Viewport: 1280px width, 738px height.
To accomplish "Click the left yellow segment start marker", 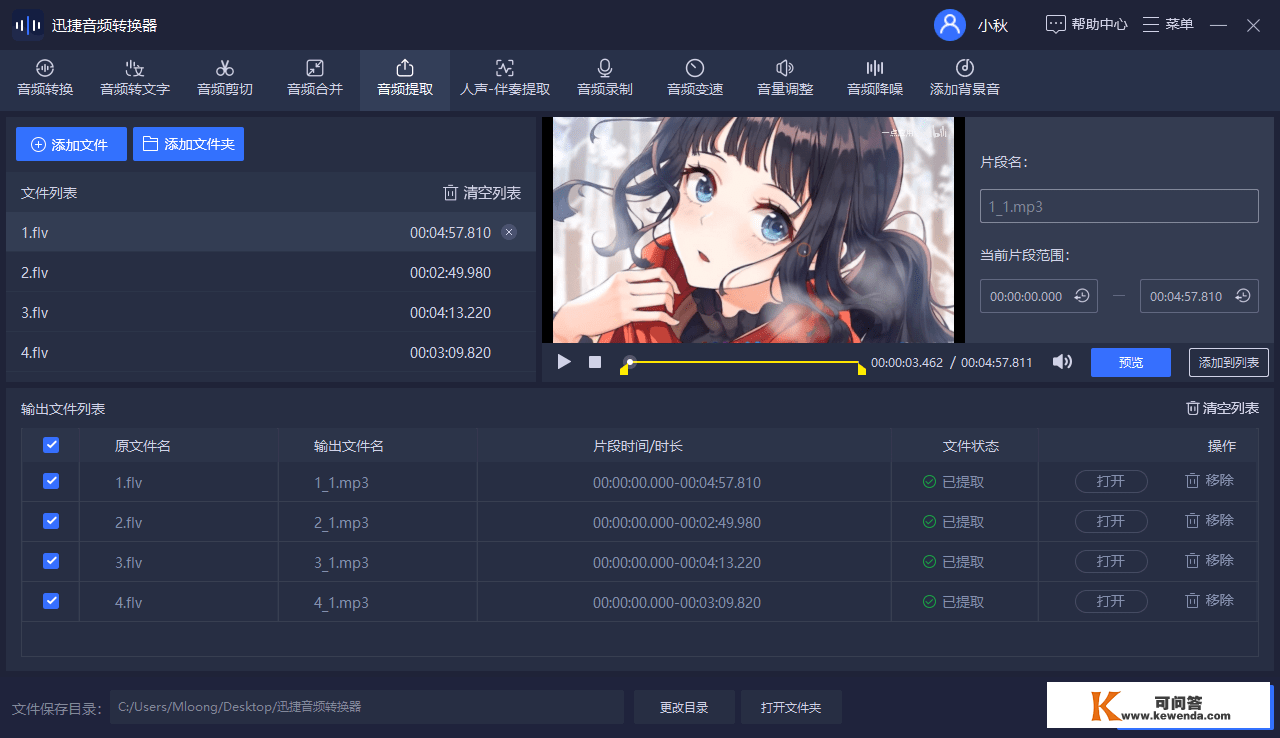I will pos(624,371).
